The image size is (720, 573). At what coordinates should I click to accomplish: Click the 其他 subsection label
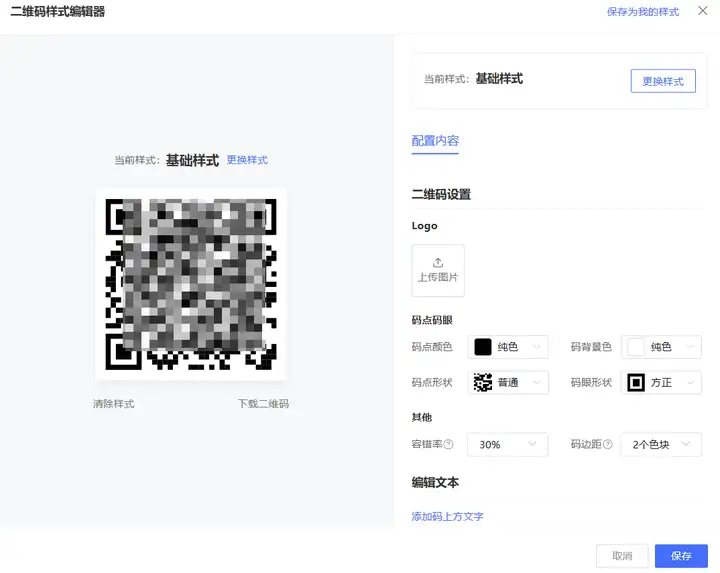point(422,417)
